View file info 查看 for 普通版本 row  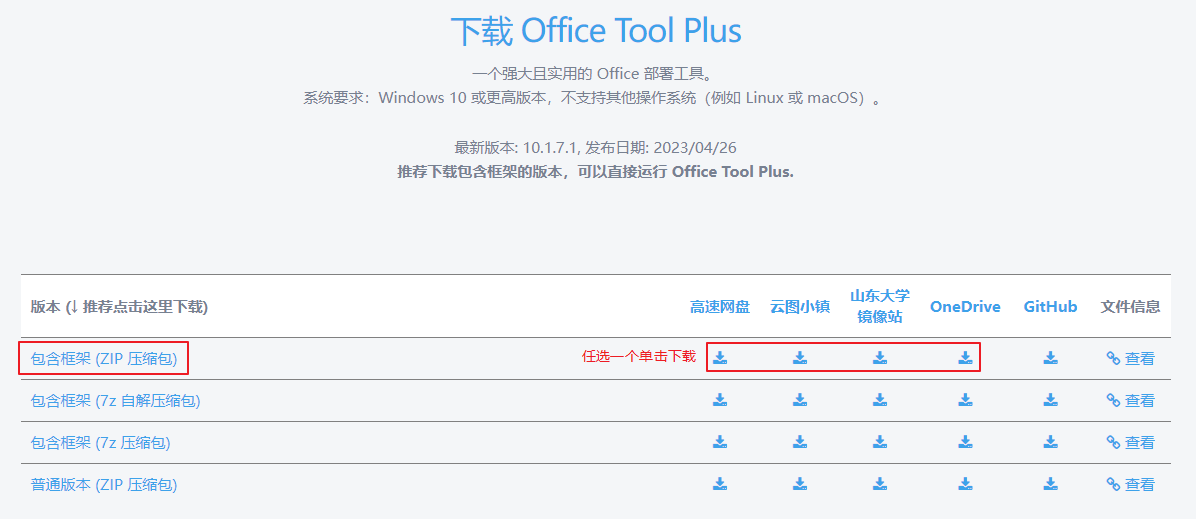pyautogui.click(x=1130, y=485)
